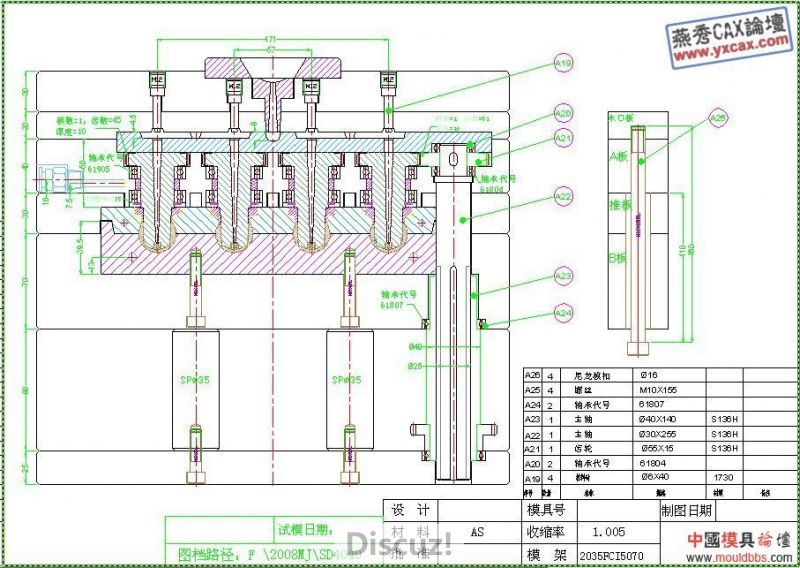The width and height of the screenshot is (800, 568).
Task: Select the A22 balloon callout
Action: point(563,198)
